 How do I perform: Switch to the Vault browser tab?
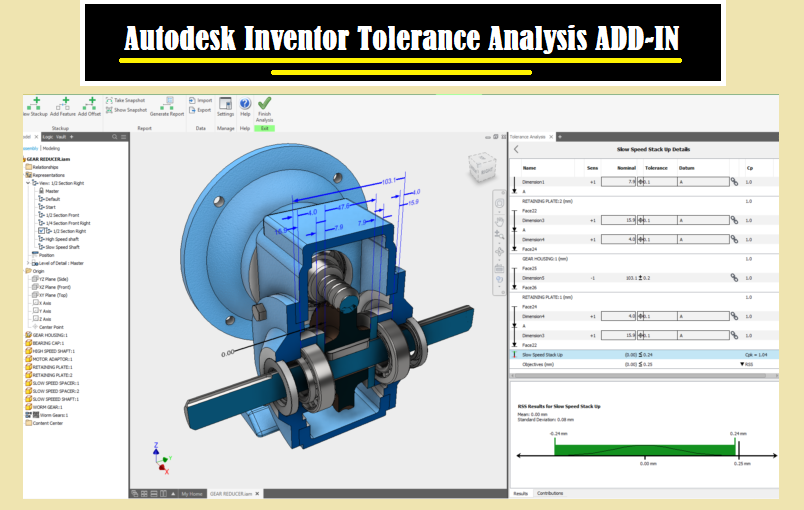(61, 137)
